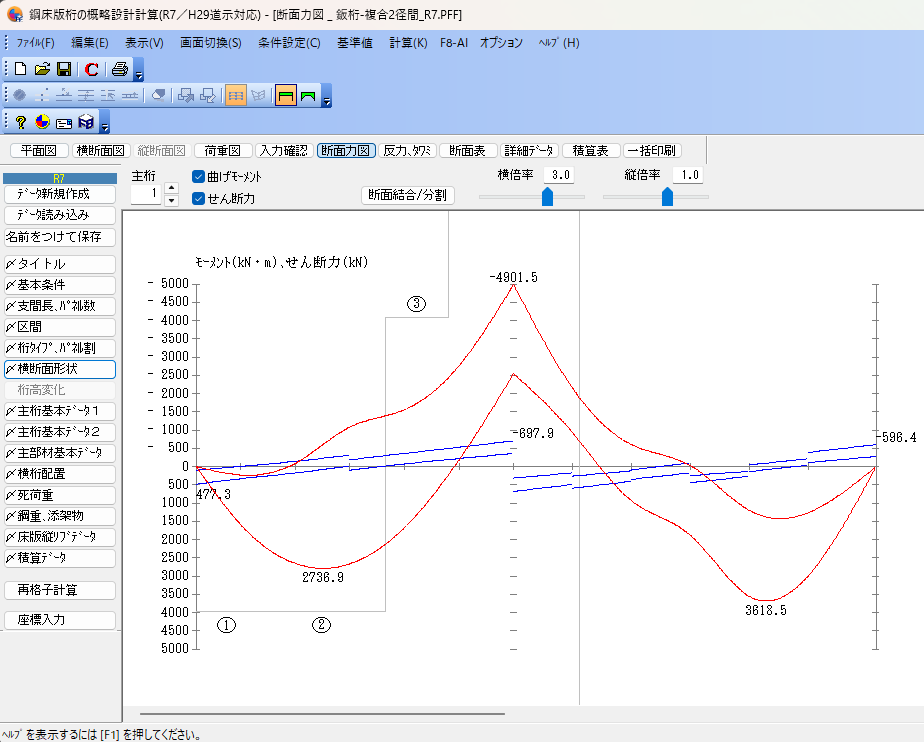Click the grayed-out eraser icon

(x=158, y=95)
